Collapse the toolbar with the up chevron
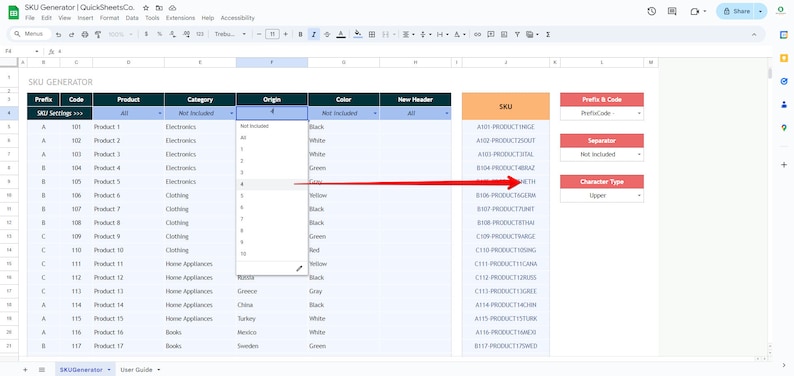Viewport: 794px width, 376px height. [754, 34]
